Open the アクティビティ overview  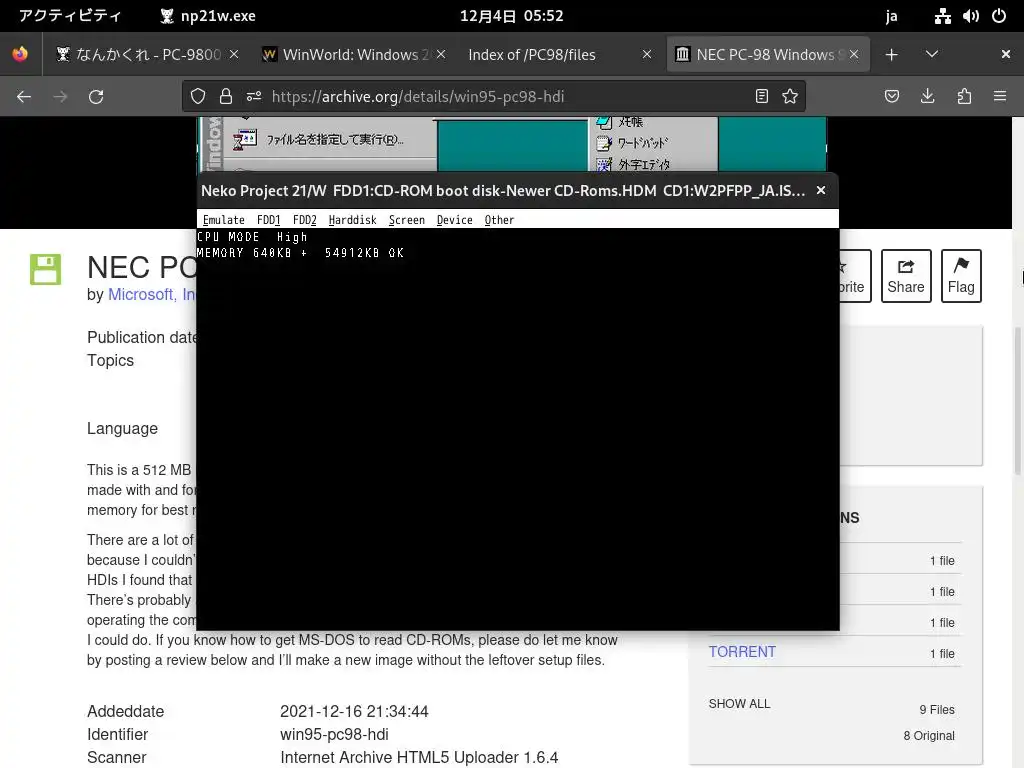[70, 16]
